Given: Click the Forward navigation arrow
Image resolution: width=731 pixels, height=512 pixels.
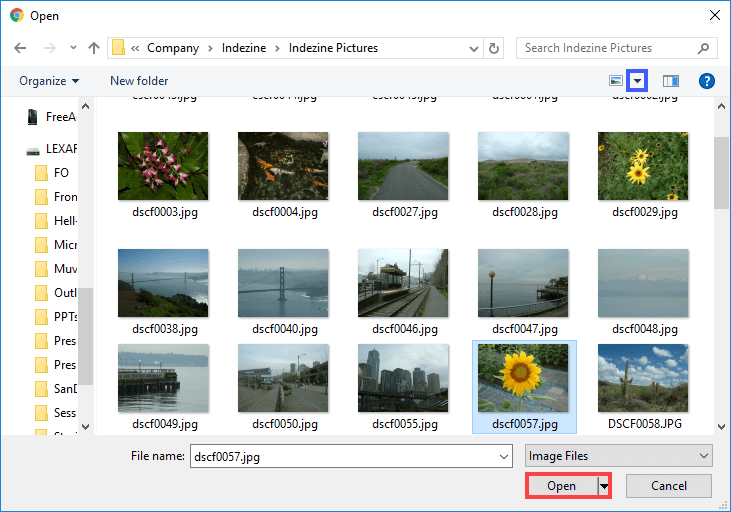Looking at the screenshot, I should [49, 48].
